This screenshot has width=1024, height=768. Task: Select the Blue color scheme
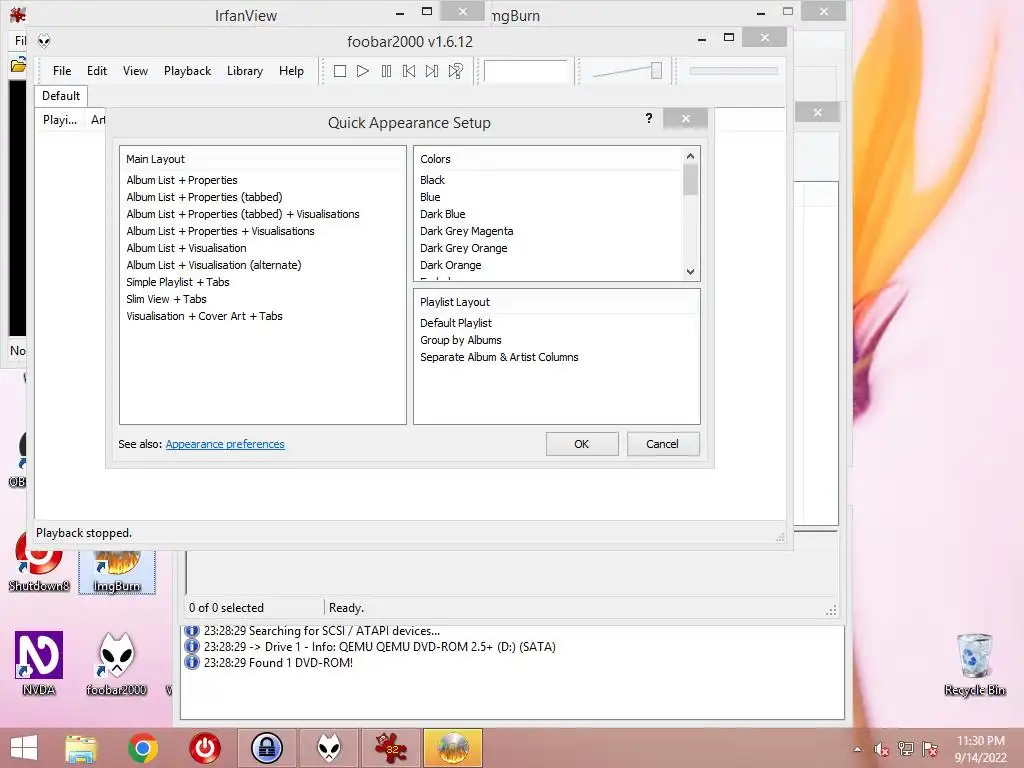(430, 197)
